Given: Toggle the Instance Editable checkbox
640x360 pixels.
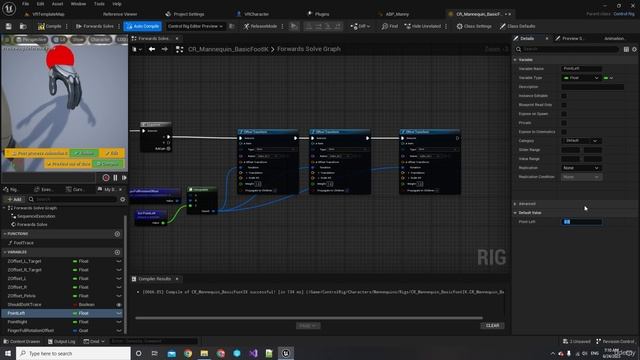Looking at the screenshot, I should click(564, 96).
